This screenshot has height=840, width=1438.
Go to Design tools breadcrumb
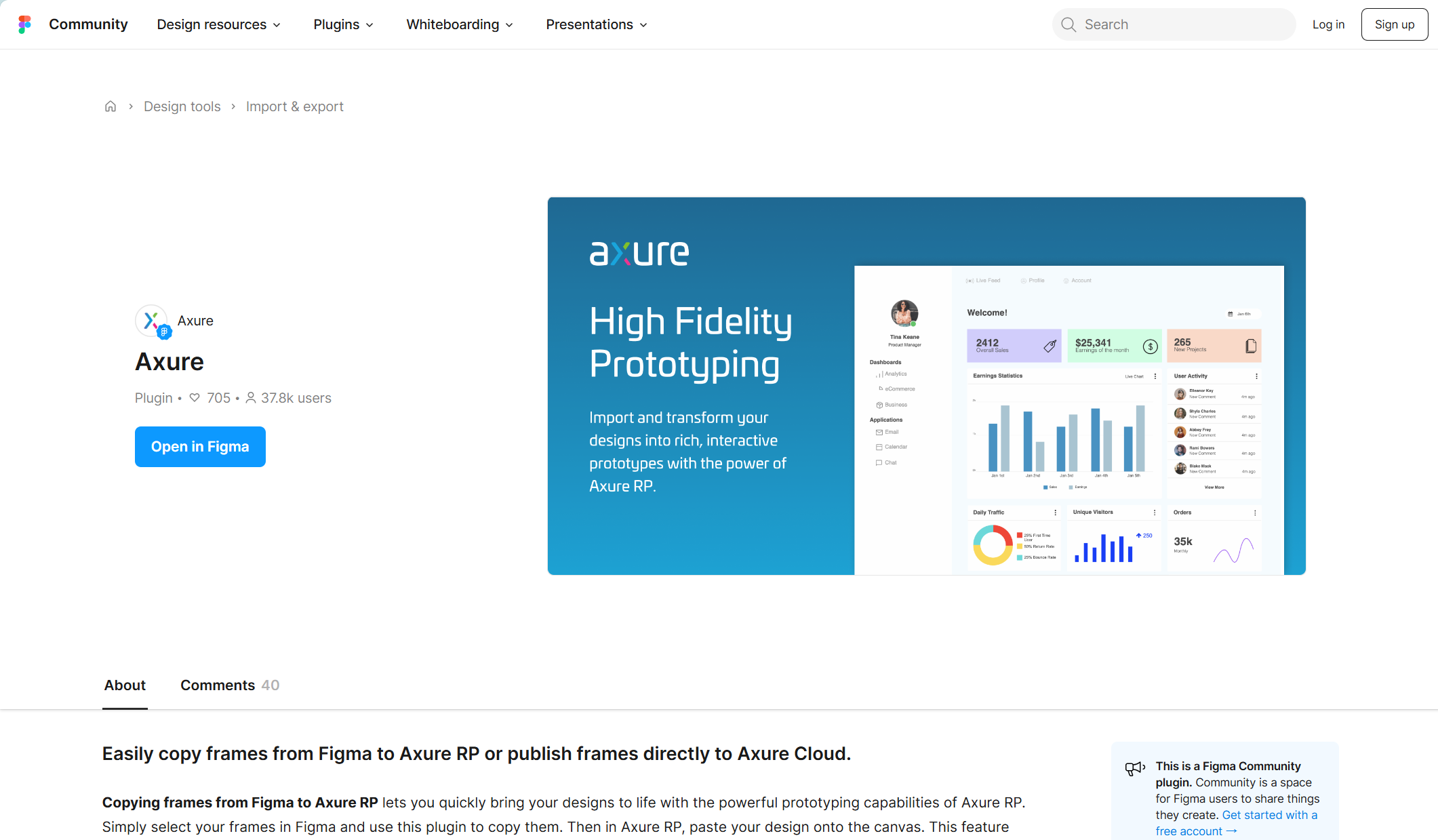point(182,106)
